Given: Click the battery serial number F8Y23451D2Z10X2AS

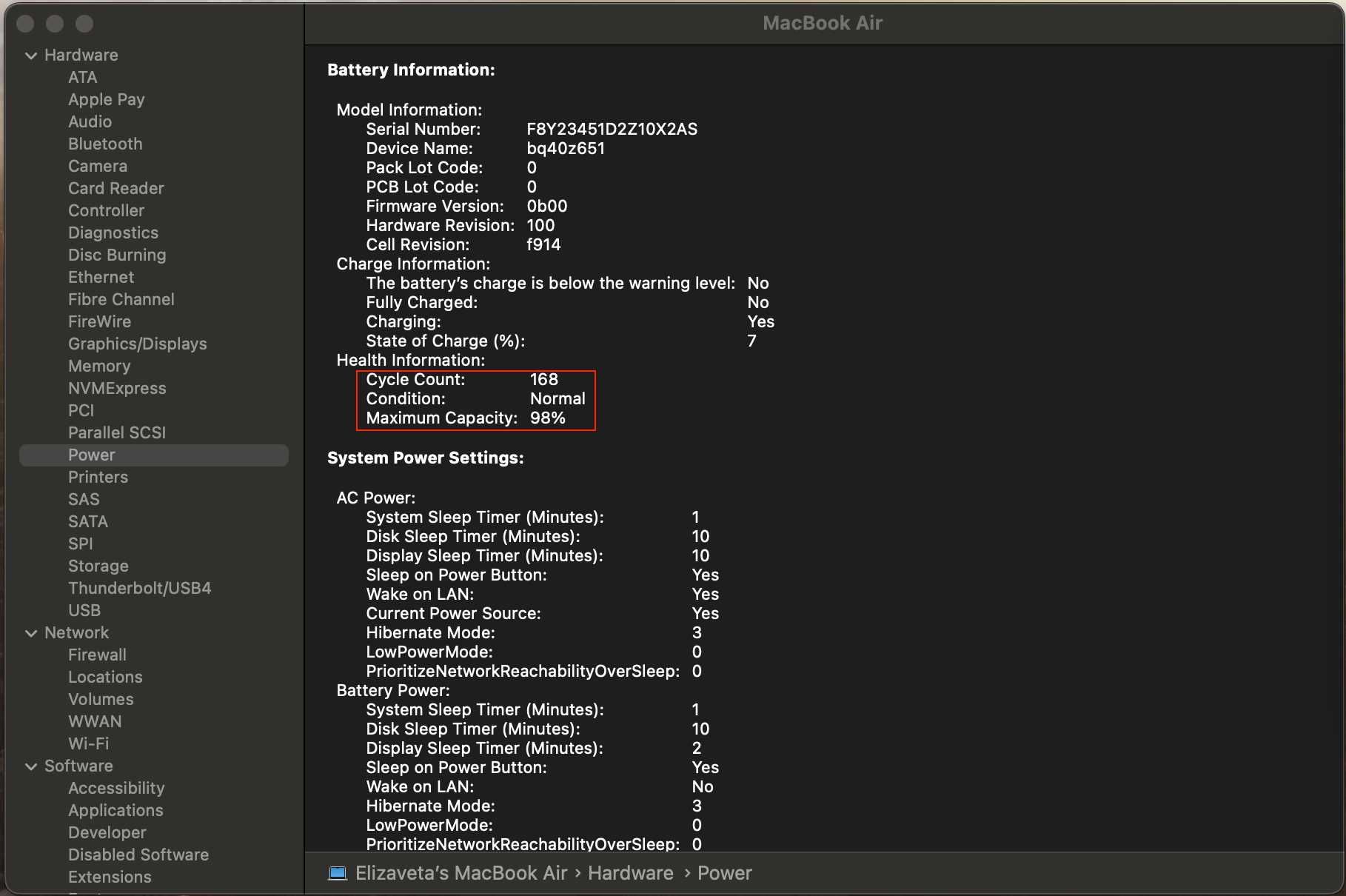Looking at the screenshot, I should (x=612, y=129).
